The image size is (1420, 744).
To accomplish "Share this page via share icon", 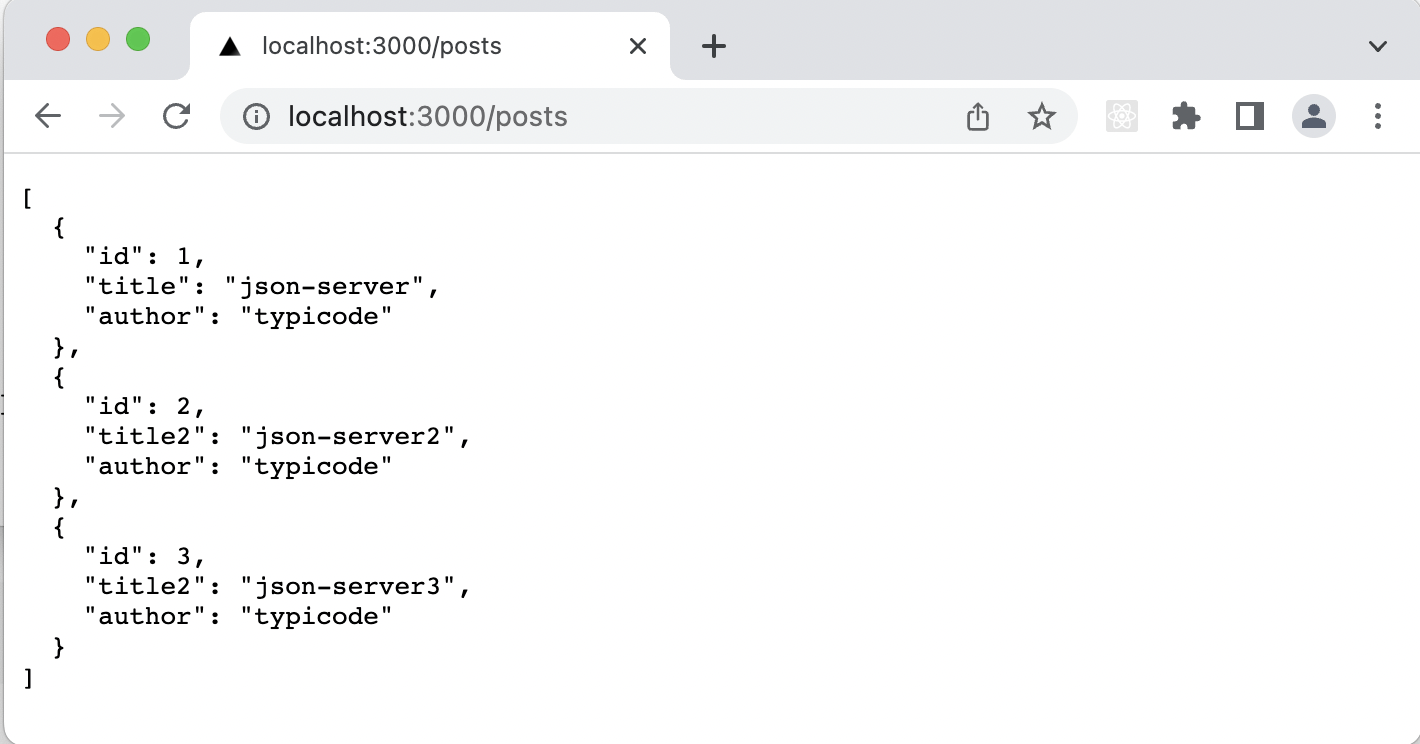I will [x=978, y=117].
